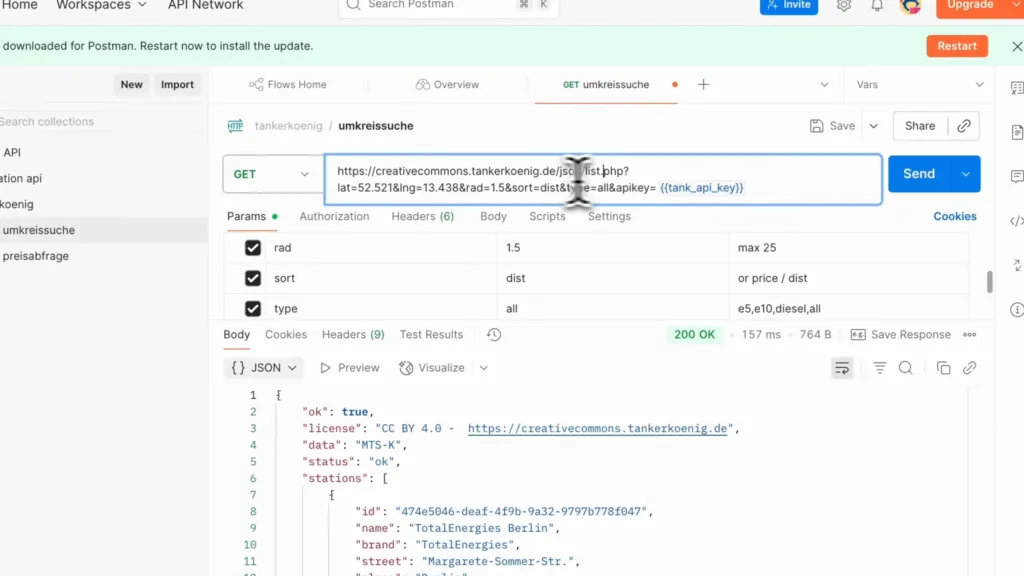Uncheck the rad parameter checkbox
Screen dimensions: 1024x576
pyautogui.click(x=253, y=248)
